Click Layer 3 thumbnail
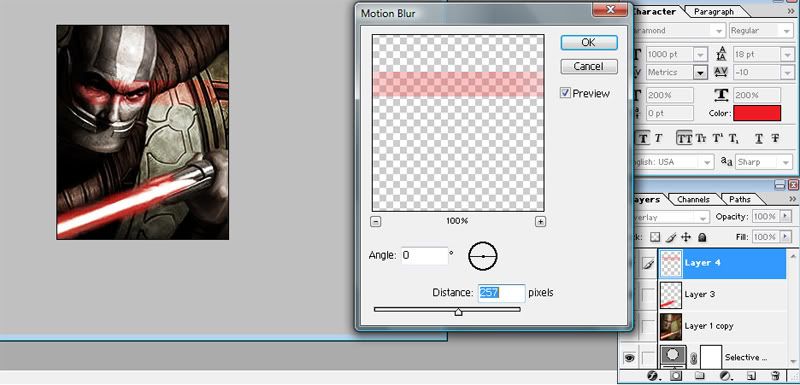800x385 pixels. pos(671,295)
